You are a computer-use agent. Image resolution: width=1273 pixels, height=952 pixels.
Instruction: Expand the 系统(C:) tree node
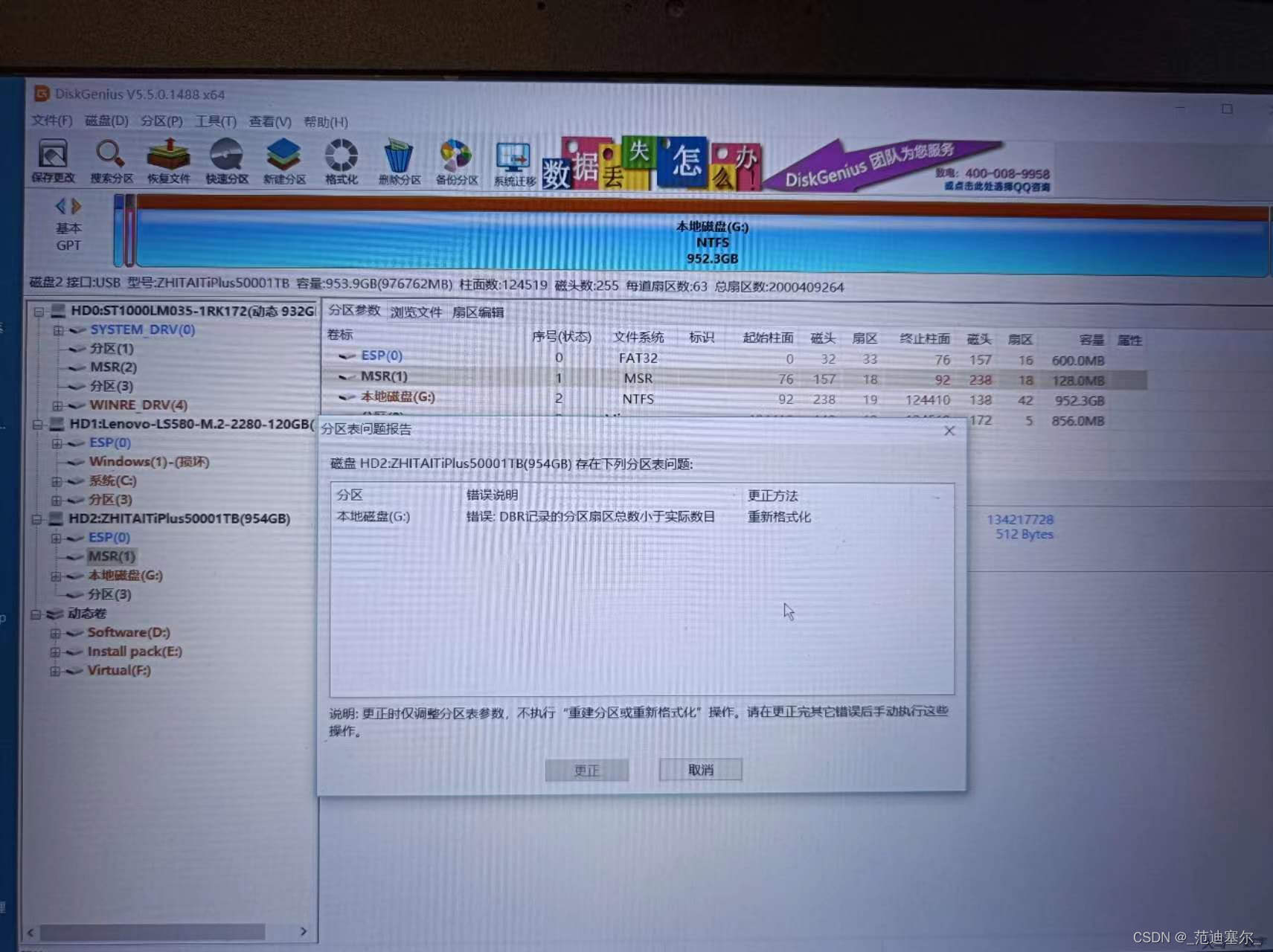click(57, 482)
